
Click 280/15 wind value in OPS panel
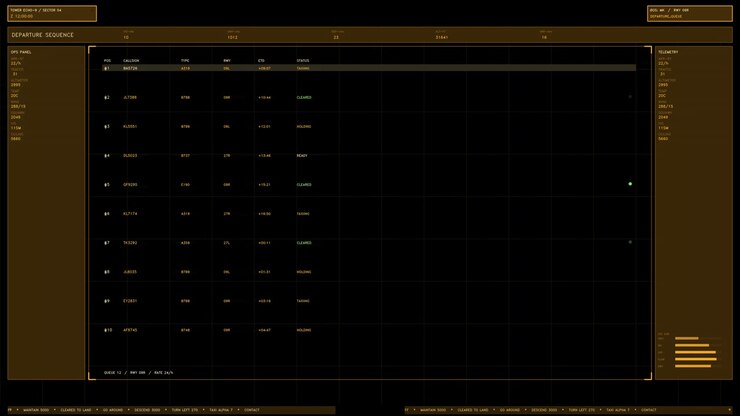18,106
